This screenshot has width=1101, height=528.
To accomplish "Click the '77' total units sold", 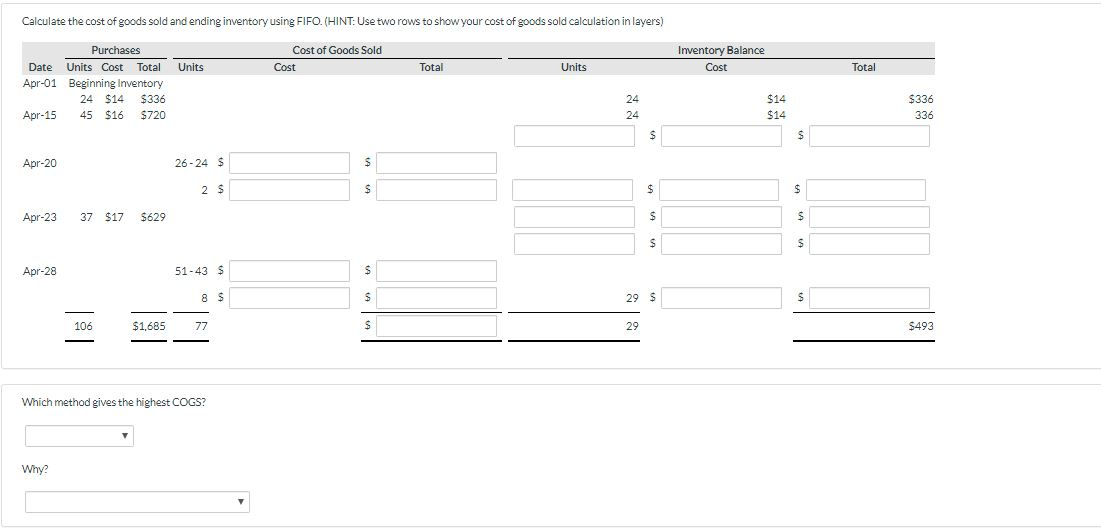I will click(201, 326).
